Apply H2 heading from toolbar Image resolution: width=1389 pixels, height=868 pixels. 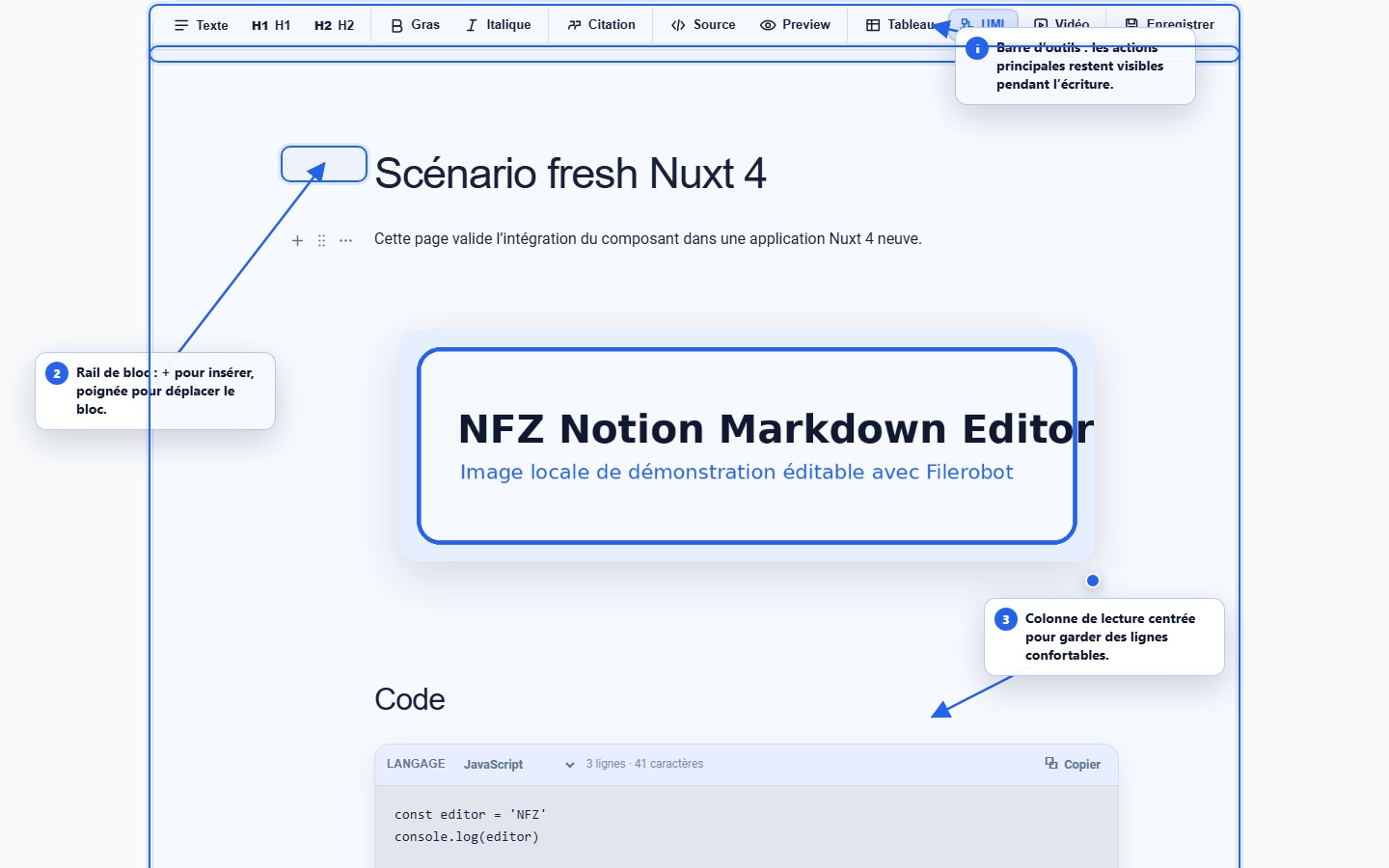pyautogui.click(x=334, y=25)
